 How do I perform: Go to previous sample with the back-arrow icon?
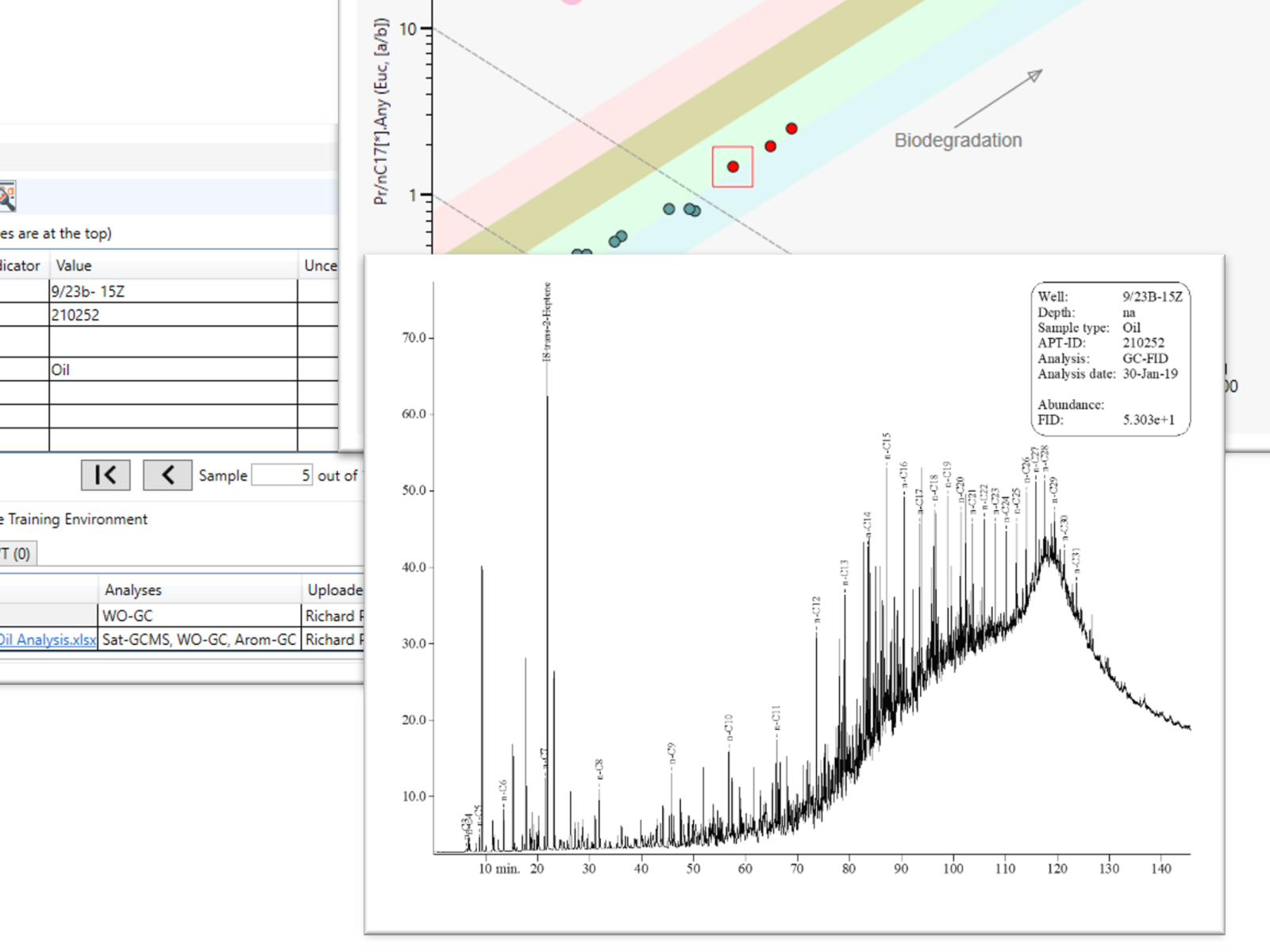click(167, 474)
